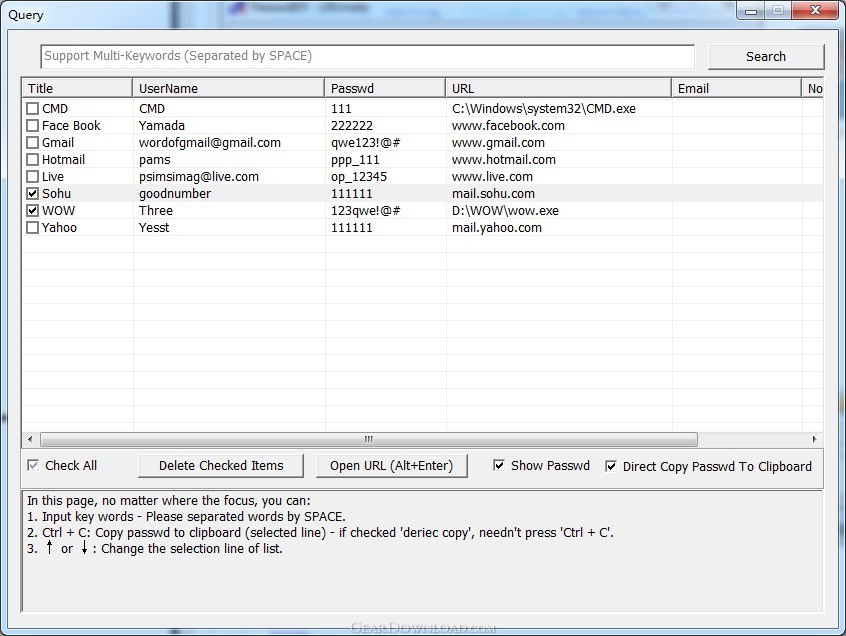846x636 pixels.
Task: Select the Face Book title text
Action: [x=71, y=126]
